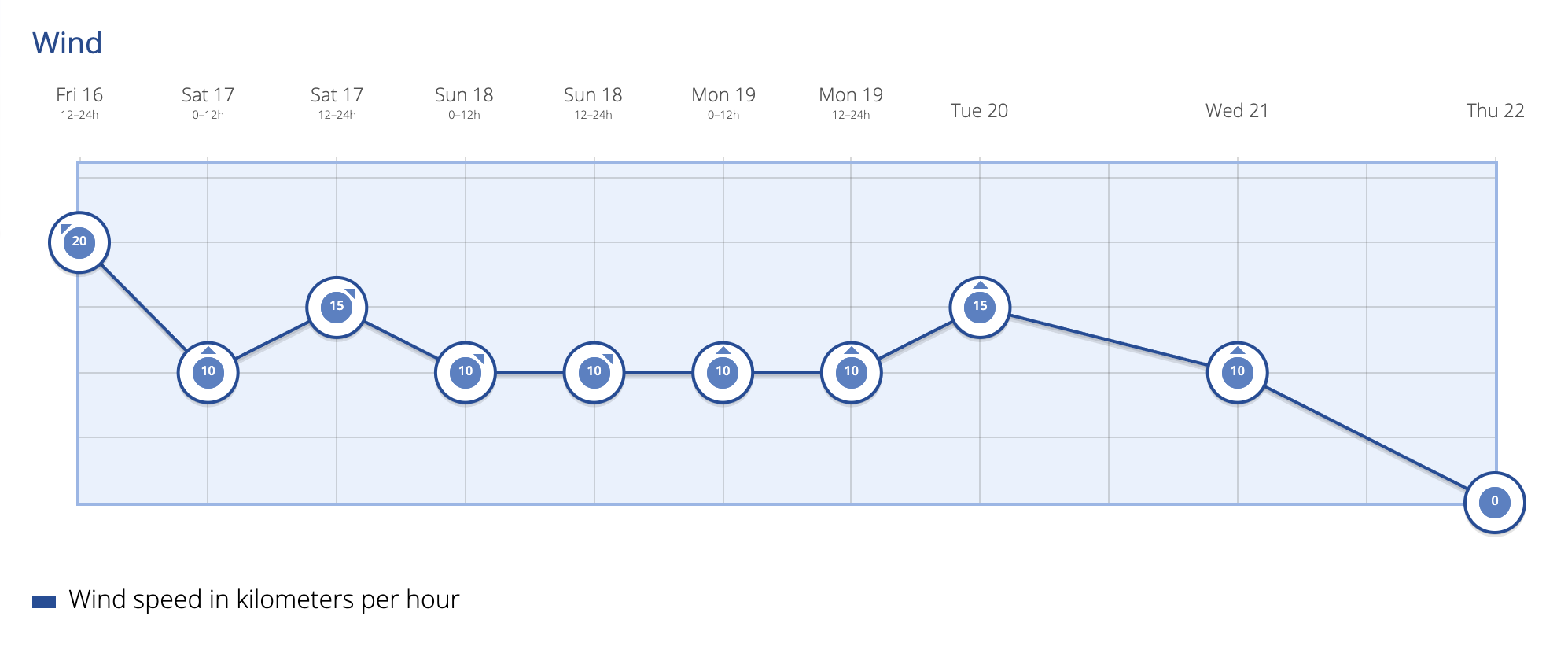This screenshot has width=1568, height=664.
Task: Select the Mon 19 0–12h wind marker
Action: 723,372
